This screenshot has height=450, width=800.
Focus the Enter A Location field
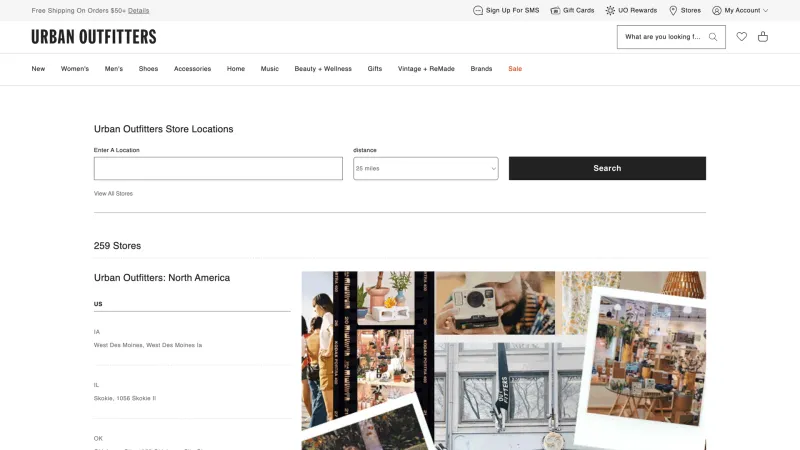(218, 168)
